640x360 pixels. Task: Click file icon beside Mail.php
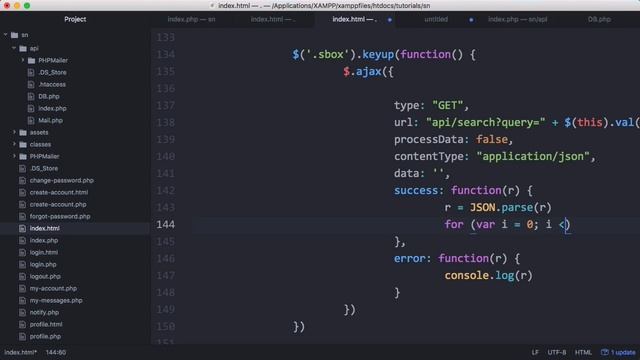(x=31, y=120)
